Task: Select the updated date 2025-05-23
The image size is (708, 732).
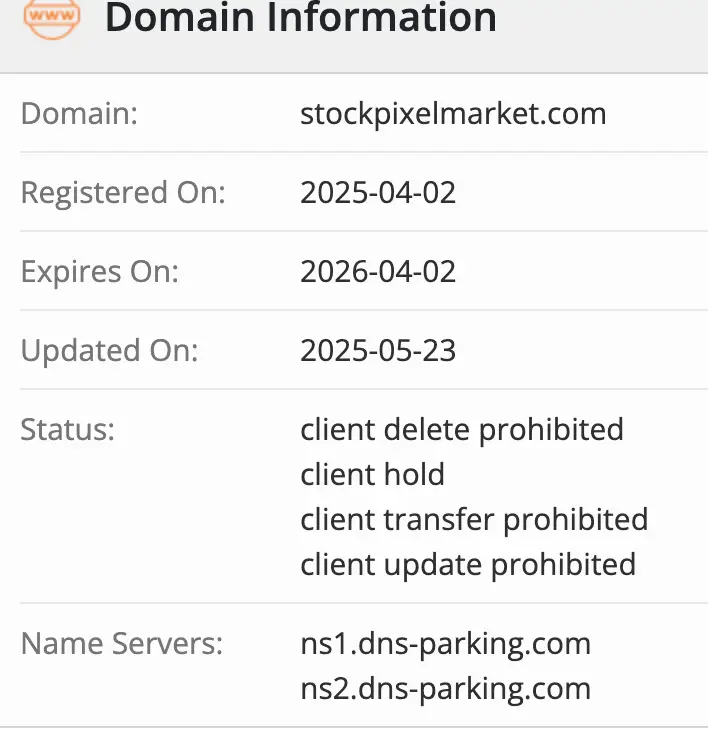Action: point(378,350)
